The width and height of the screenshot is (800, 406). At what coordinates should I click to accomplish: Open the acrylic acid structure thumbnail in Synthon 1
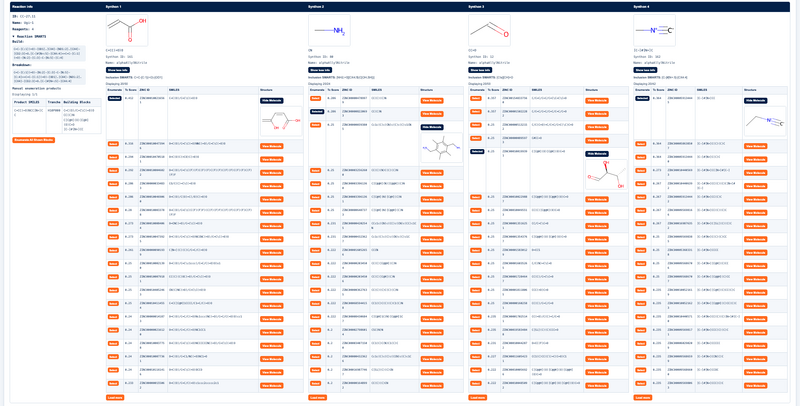(x=127, y=31)
